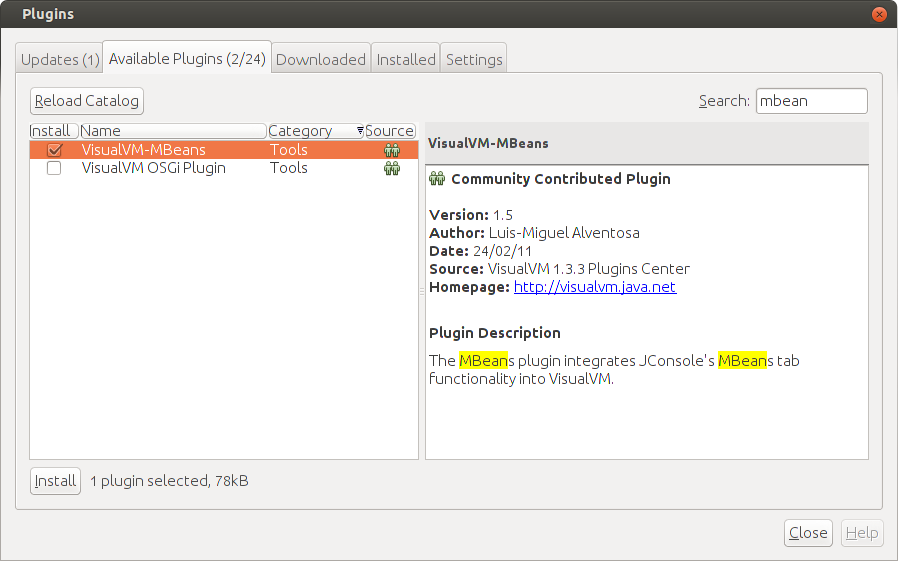Open the visualvm.java.net homepage link
This screenshot has height=561, width=898.
click(595, 287)
